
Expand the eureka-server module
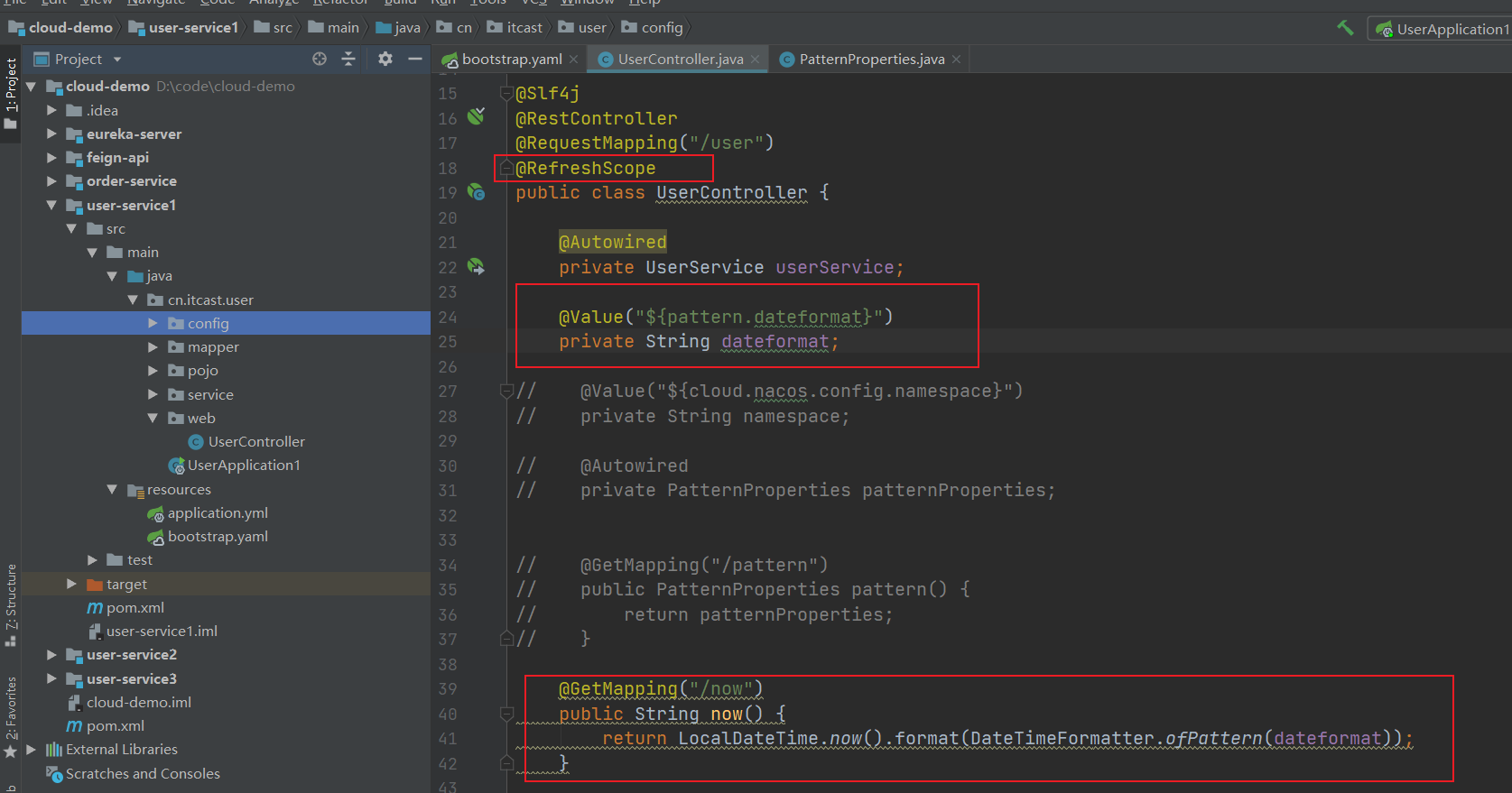[x=51, y=134]
